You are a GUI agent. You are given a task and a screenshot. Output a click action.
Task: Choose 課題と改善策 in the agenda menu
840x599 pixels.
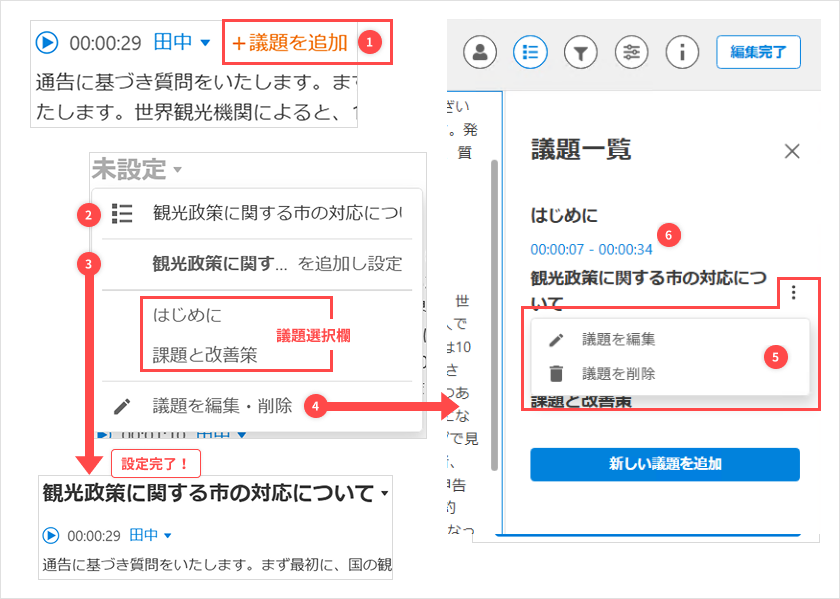pyautogui.click(x=204, y=354)
